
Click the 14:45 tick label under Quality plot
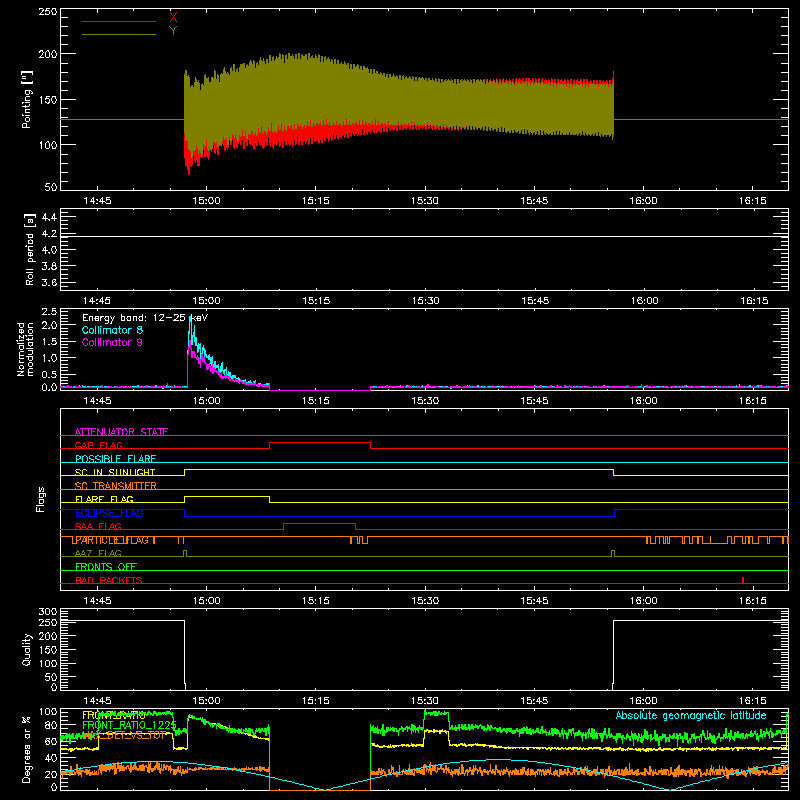coord(97,701)
